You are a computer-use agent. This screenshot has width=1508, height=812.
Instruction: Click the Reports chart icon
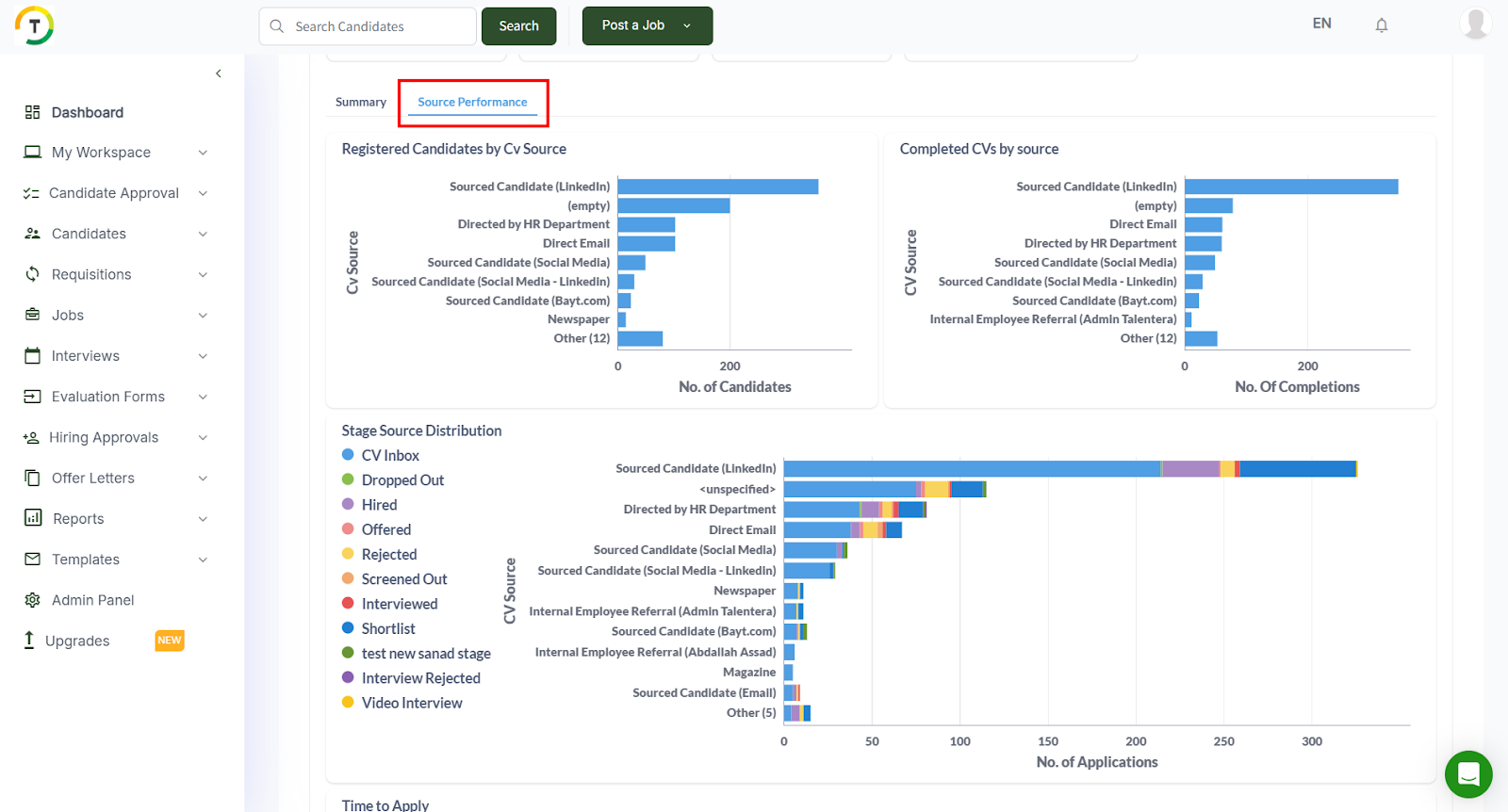click(x=33, y=518)
